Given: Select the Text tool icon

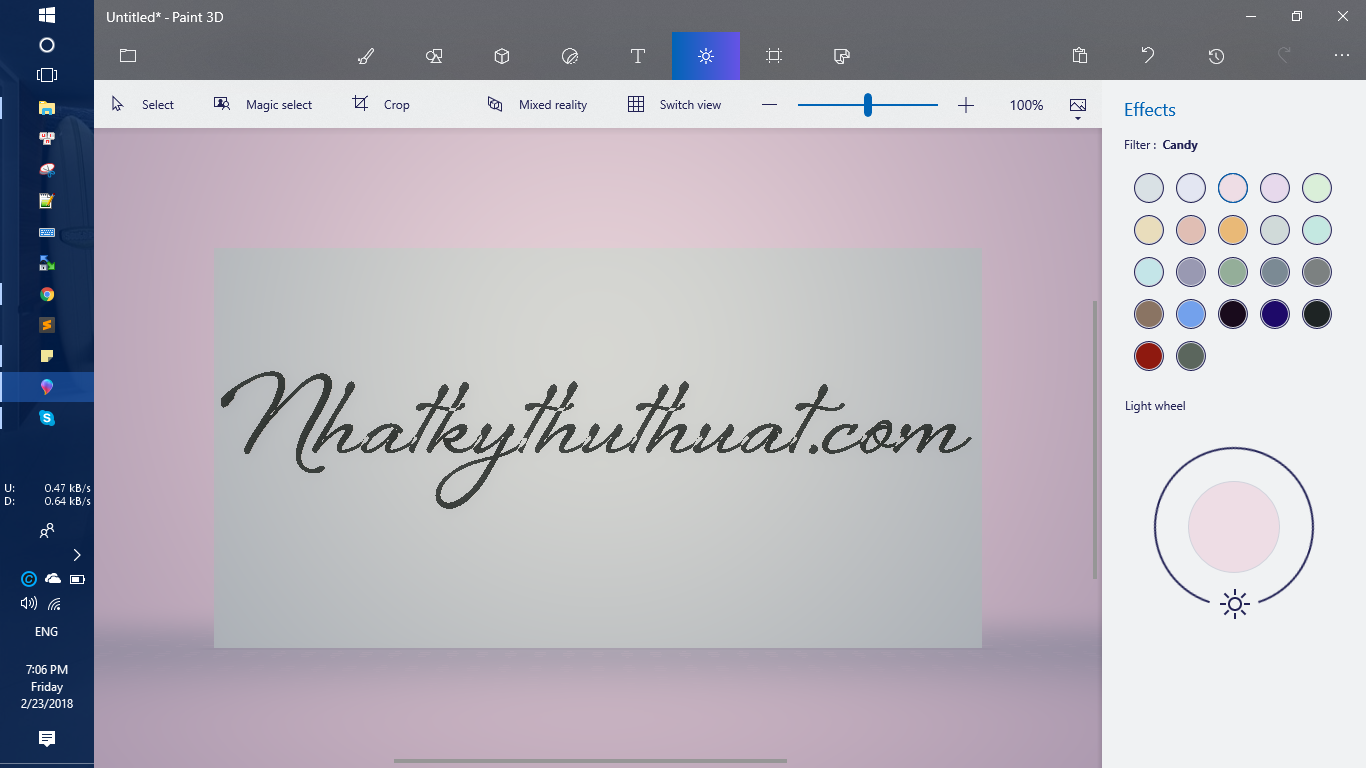Looking at the screenshot, I should (x=638, y=56).
